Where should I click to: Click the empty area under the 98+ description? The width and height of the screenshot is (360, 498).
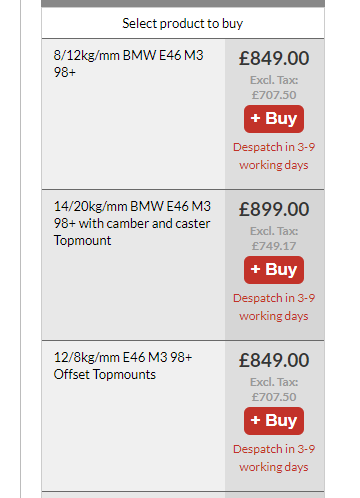[x=133, y=133]
